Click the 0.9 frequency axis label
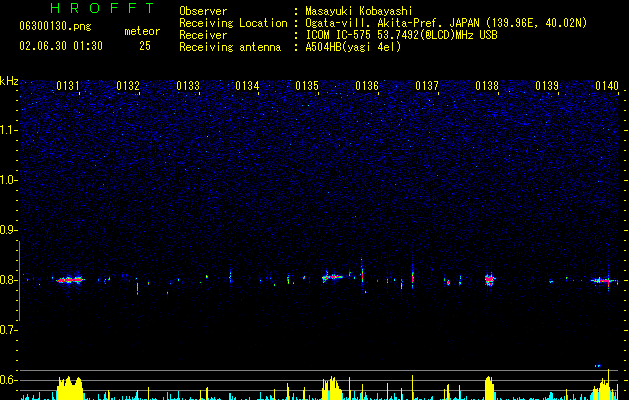 (x=8, y=230)
